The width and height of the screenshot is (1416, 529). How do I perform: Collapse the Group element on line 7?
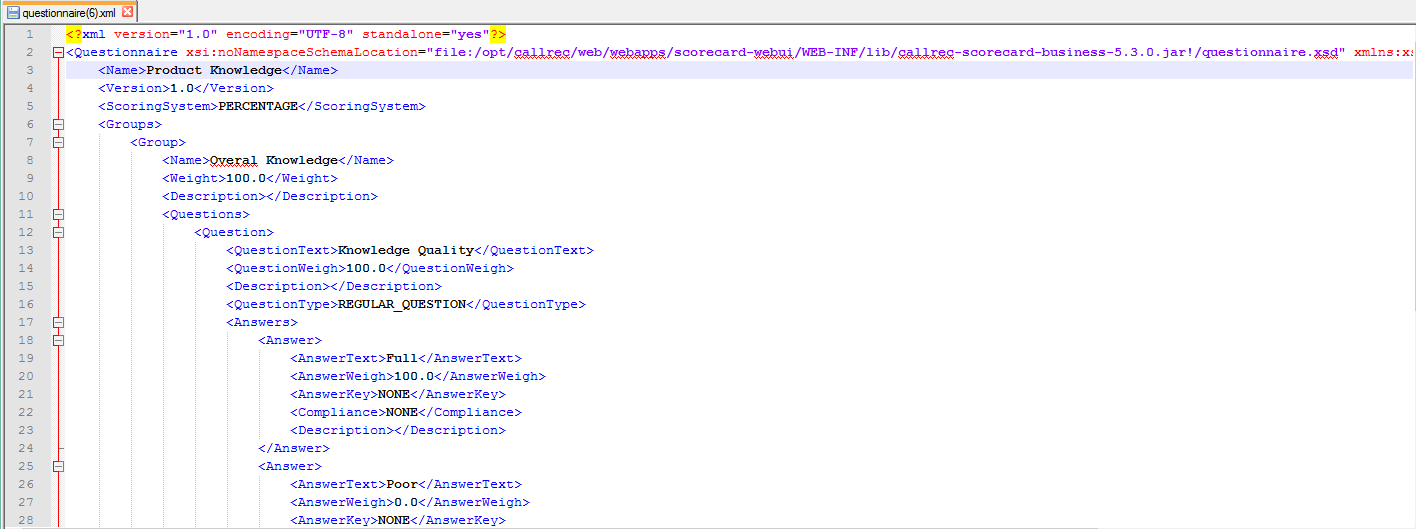[x=57, y=142]
